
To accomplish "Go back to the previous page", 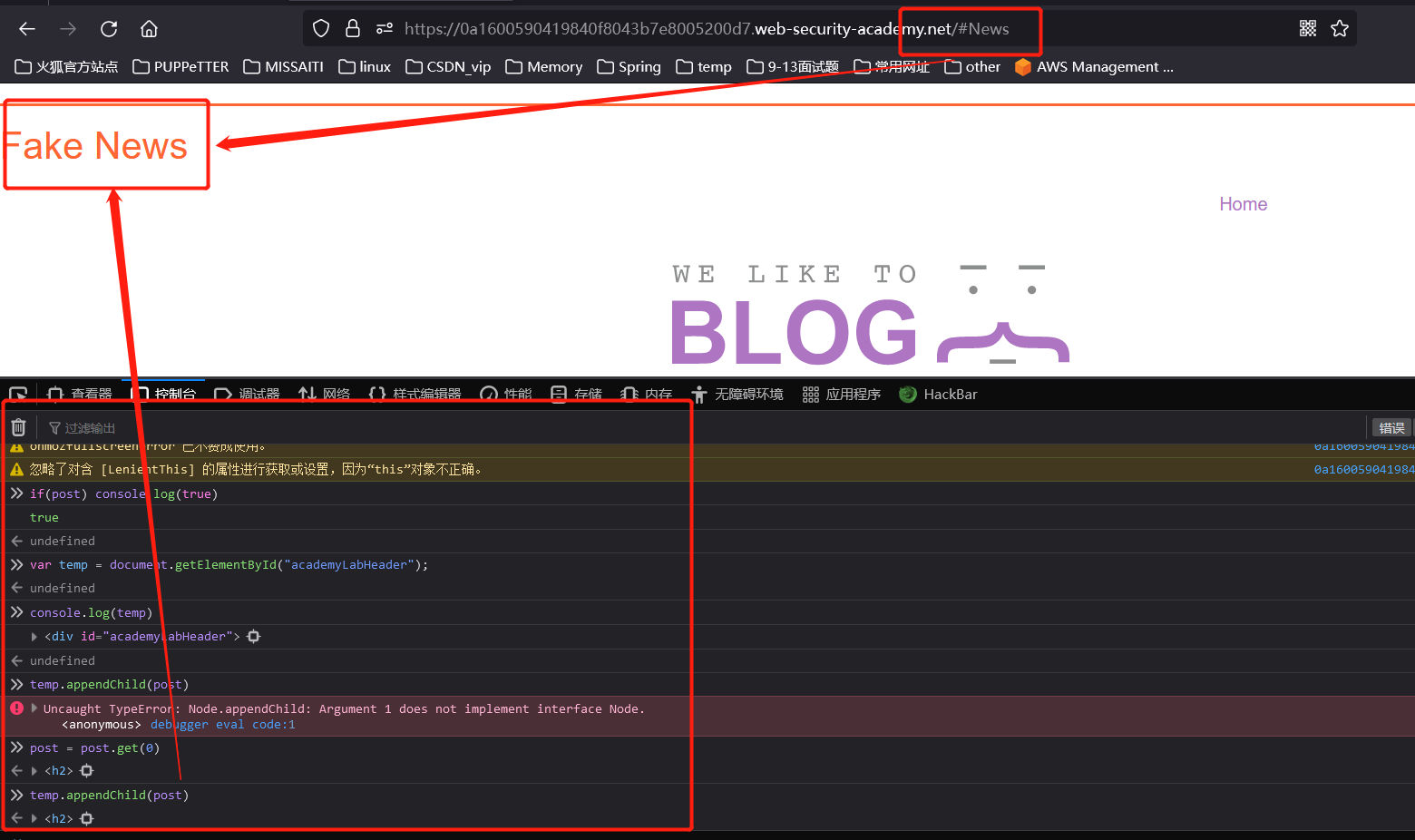I will (27, 29).
